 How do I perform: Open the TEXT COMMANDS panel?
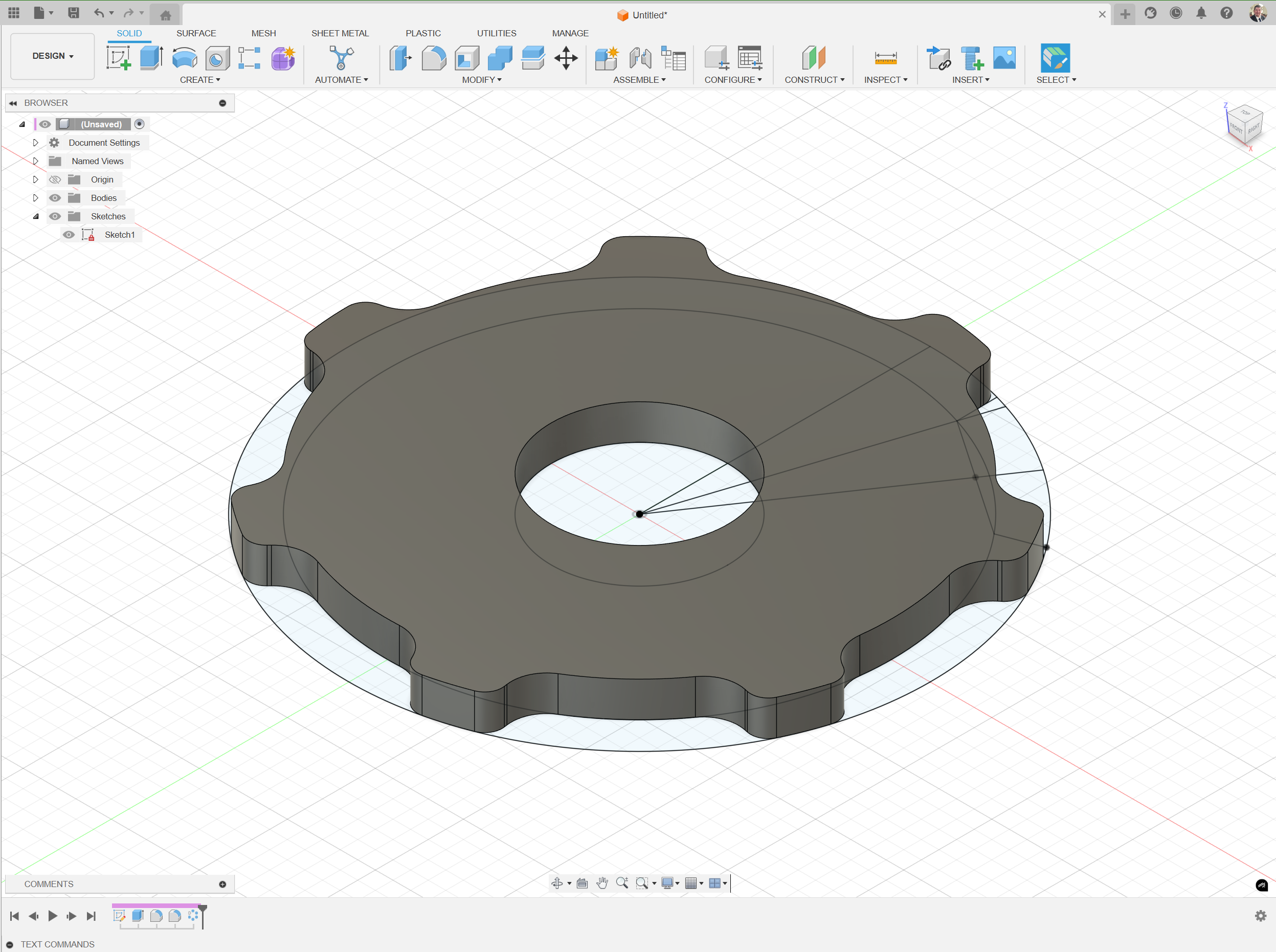coord(56,944)
